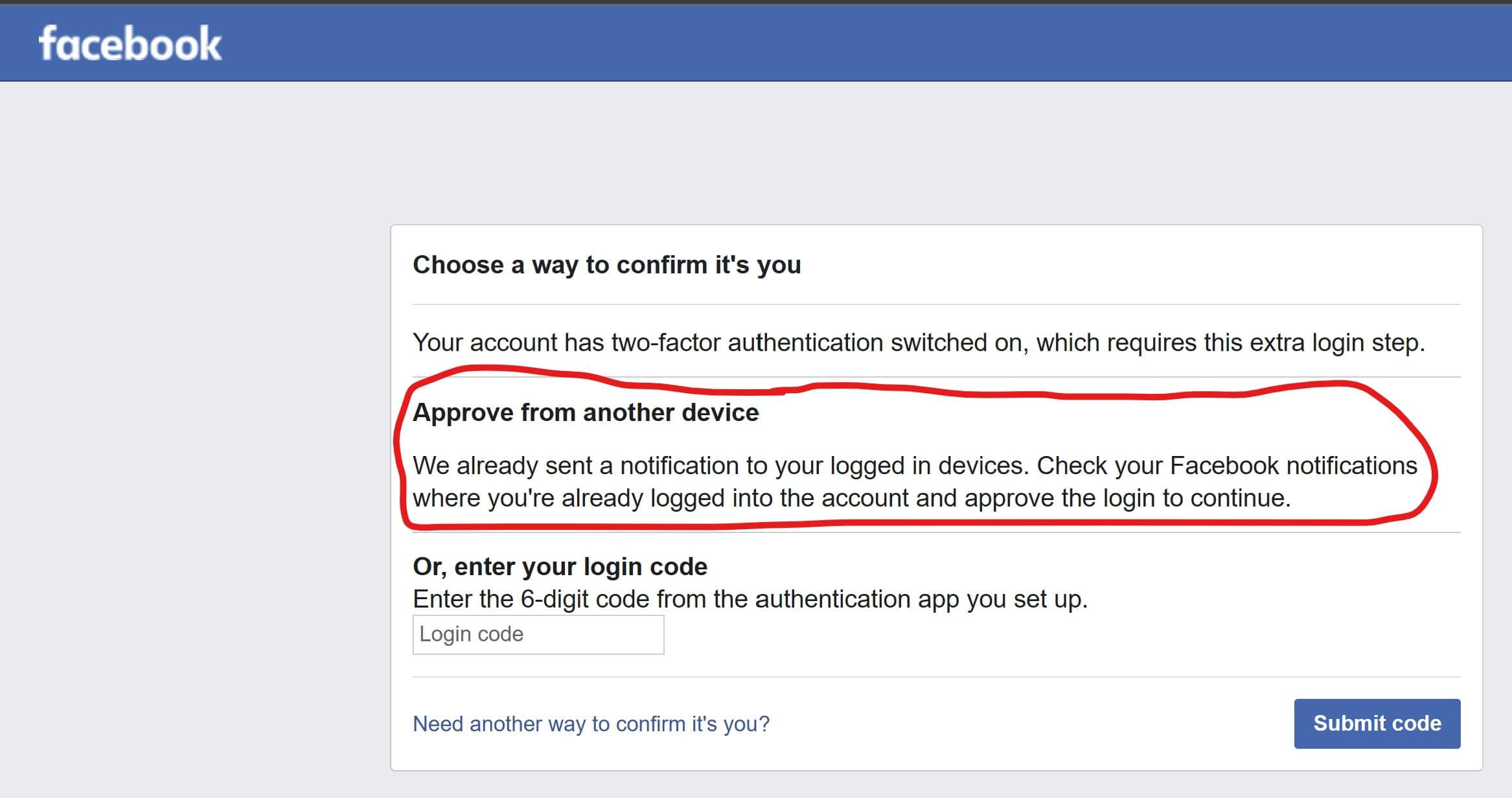Viewport: 1512px width, 798px height.
Task: Click the "Choose a way to confirm it's you" heading
Action: point(606,265)
